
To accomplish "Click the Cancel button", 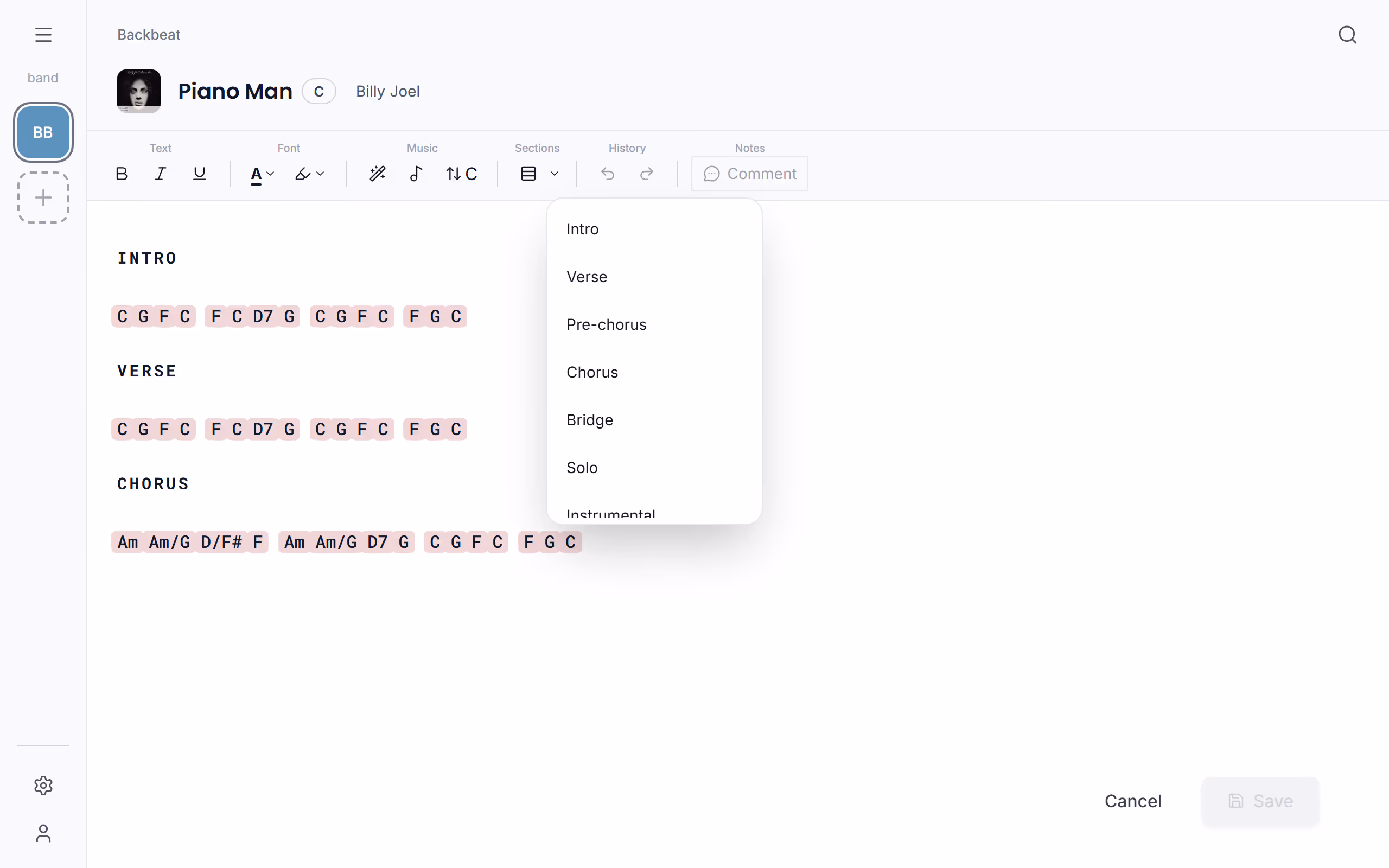I will [x=1132, y=801].
